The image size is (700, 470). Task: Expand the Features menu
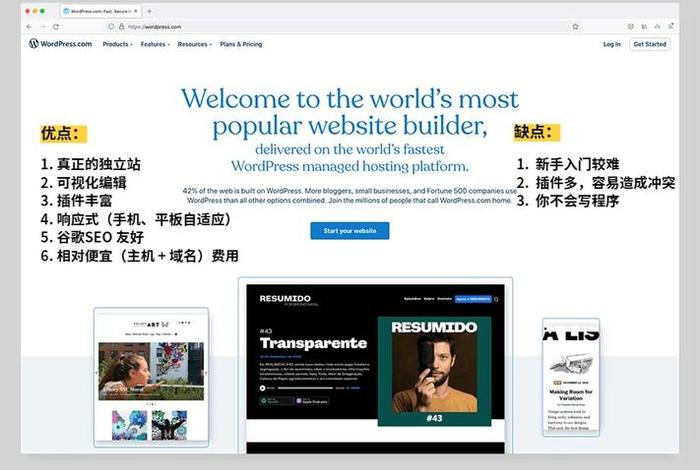pos(155,44)
